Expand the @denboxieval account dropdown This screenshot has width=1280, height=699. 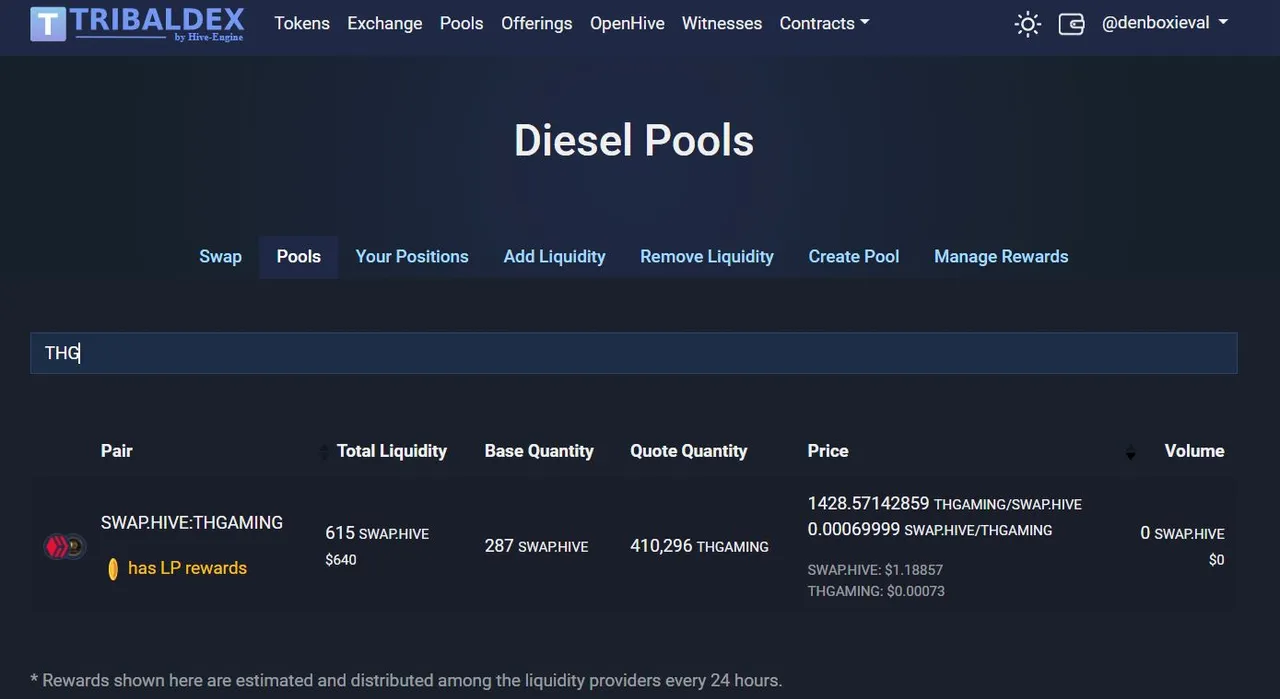(x=1165, y=23)
